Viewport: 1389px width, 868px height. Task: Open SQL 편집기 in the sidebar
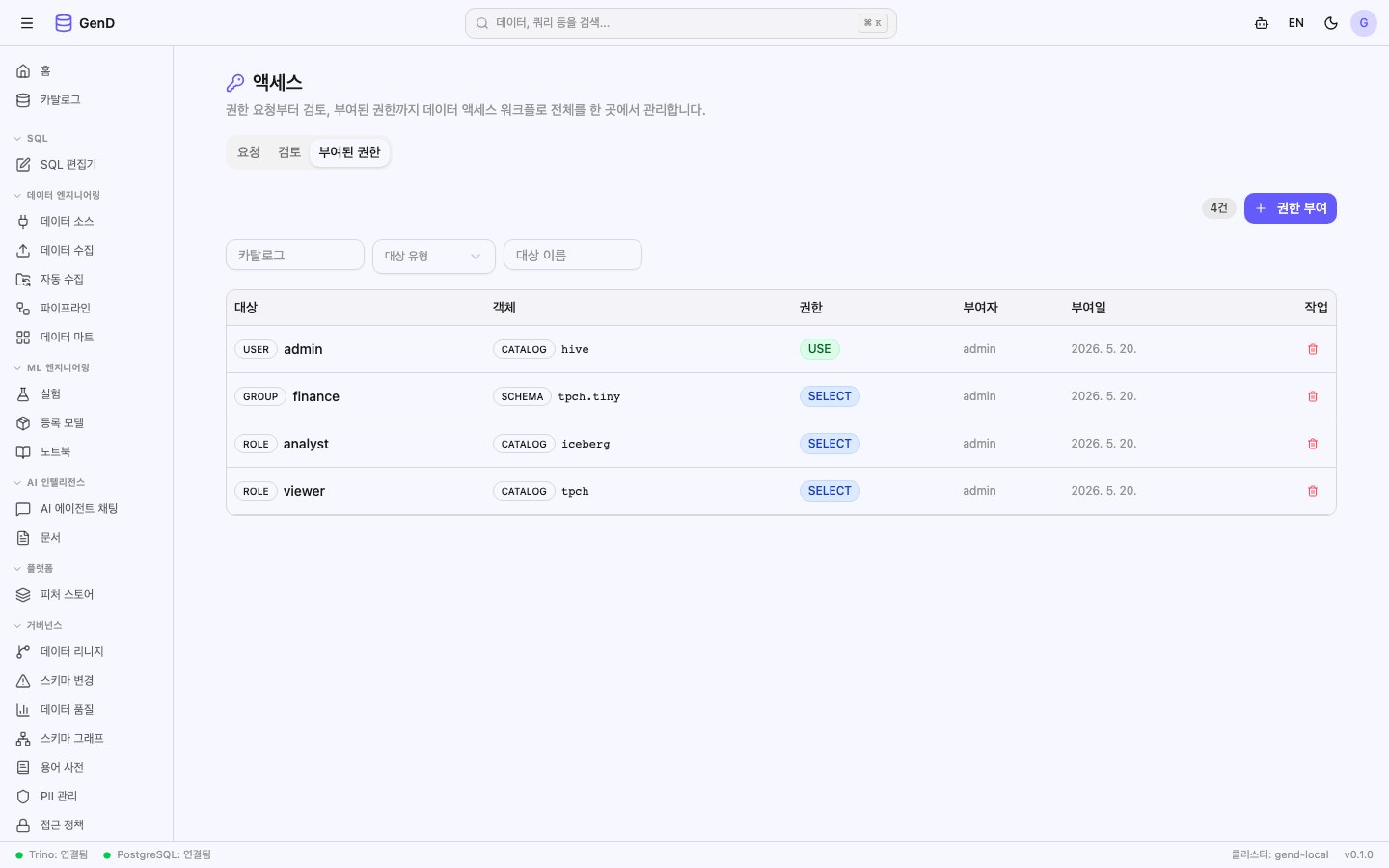click(x=87, y=165)
